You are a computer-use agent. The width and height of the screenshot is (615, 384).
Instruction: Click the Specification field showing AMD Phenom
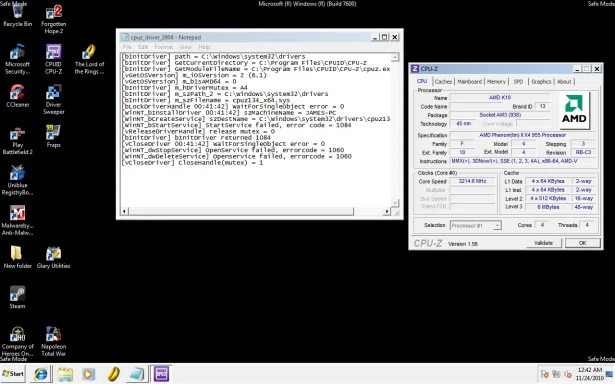(x=522, y=135)
